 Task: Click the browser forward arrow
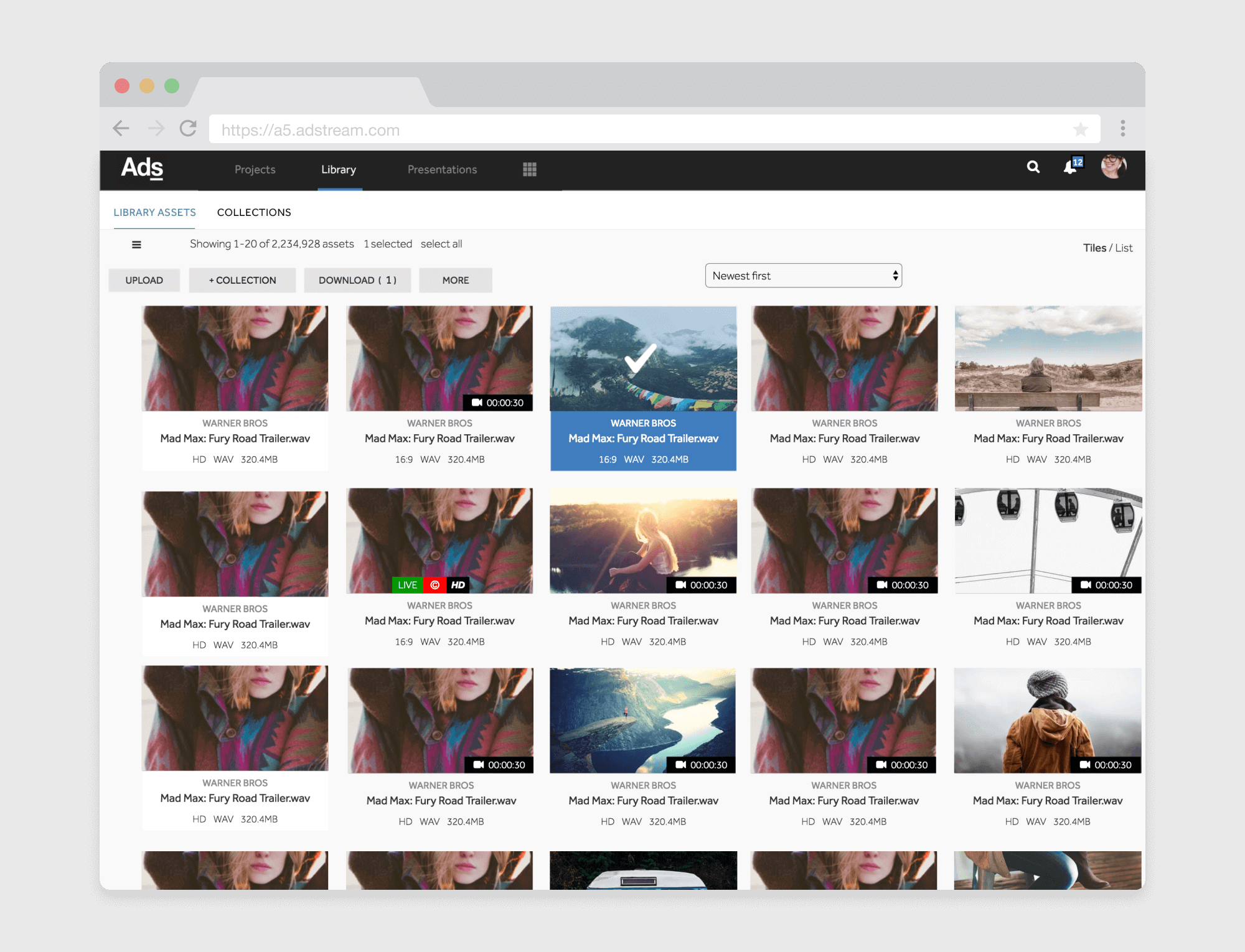click(x=156, y=129)
